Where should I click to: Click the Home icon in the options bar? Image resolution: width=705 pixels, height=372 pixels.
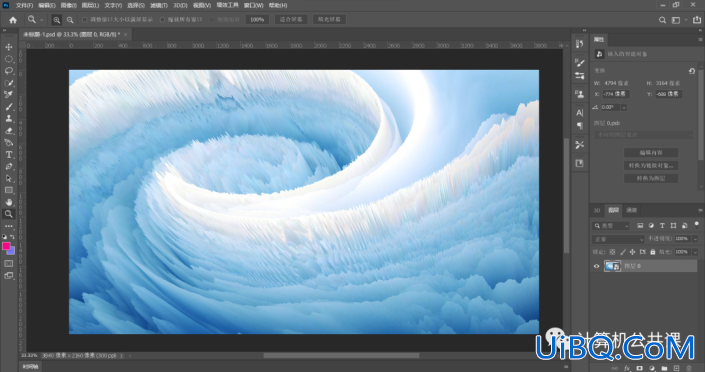tap(13, 20)
